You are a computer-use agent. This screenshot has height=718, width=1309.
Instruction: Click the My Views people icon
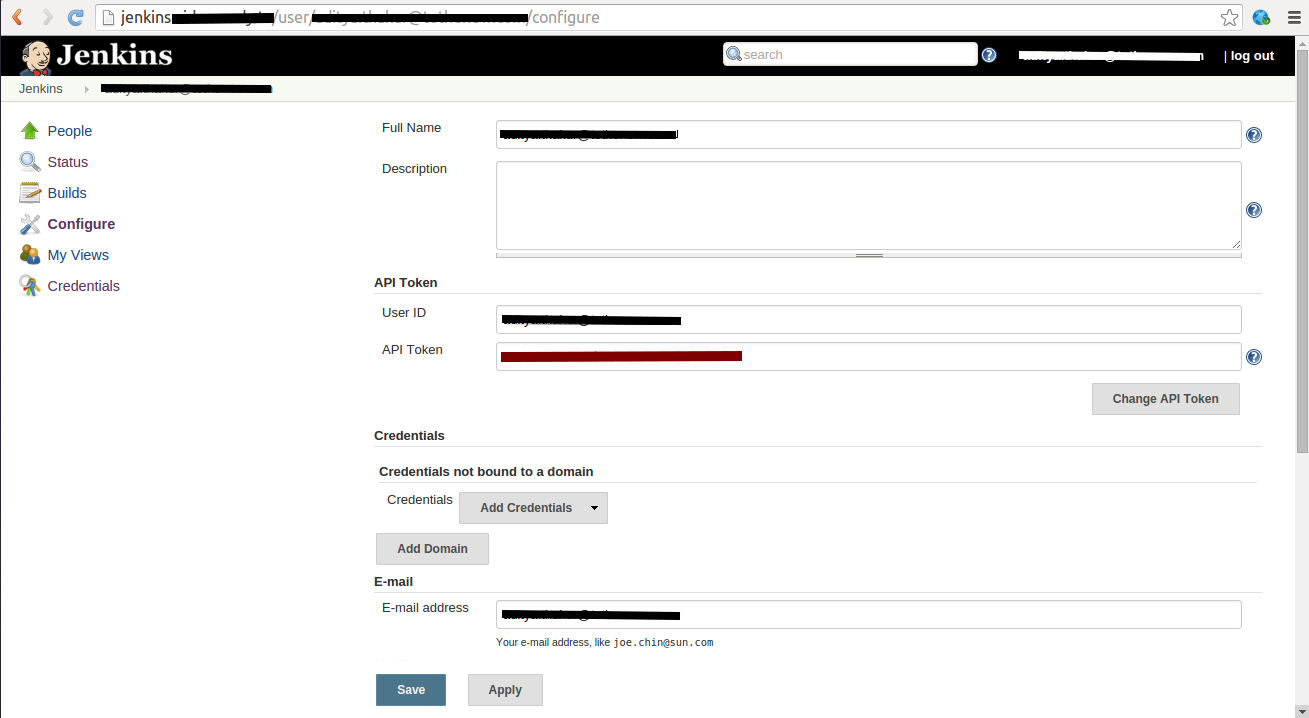(x=30, y=255)
